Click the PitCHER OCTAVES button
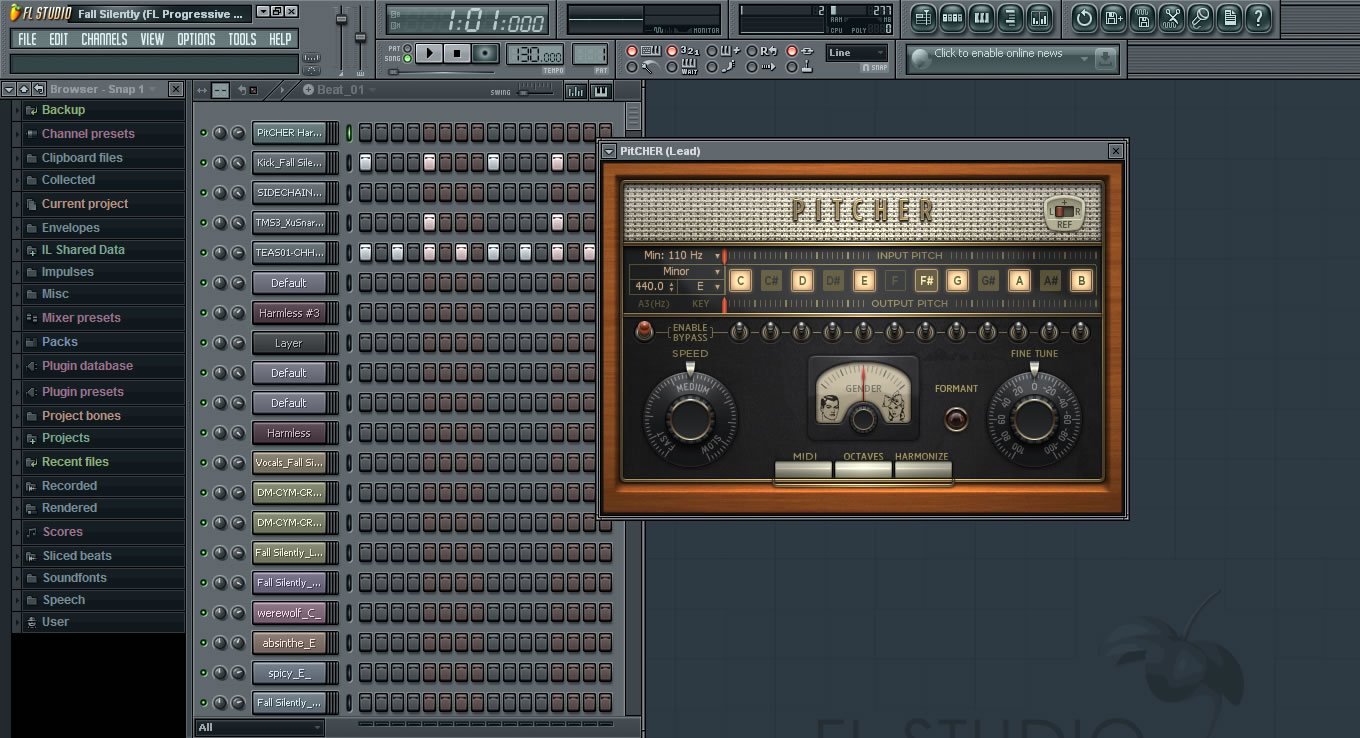The image size is (1360, 738). 863,469
